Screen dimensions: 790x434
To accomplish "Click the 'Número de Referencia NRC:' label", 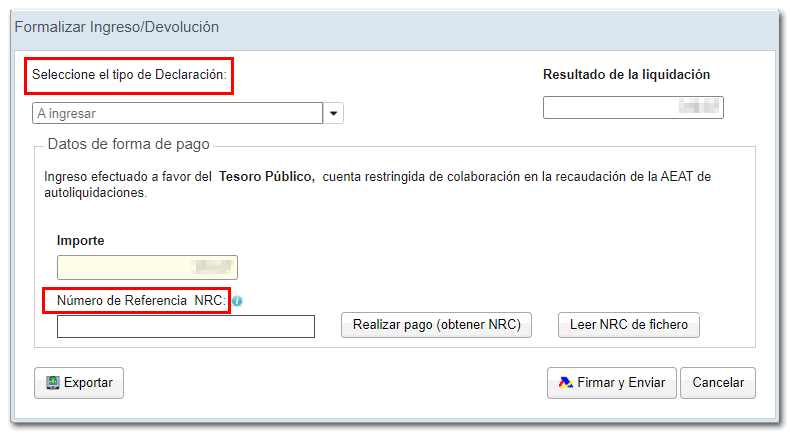I will pos(141,300).
